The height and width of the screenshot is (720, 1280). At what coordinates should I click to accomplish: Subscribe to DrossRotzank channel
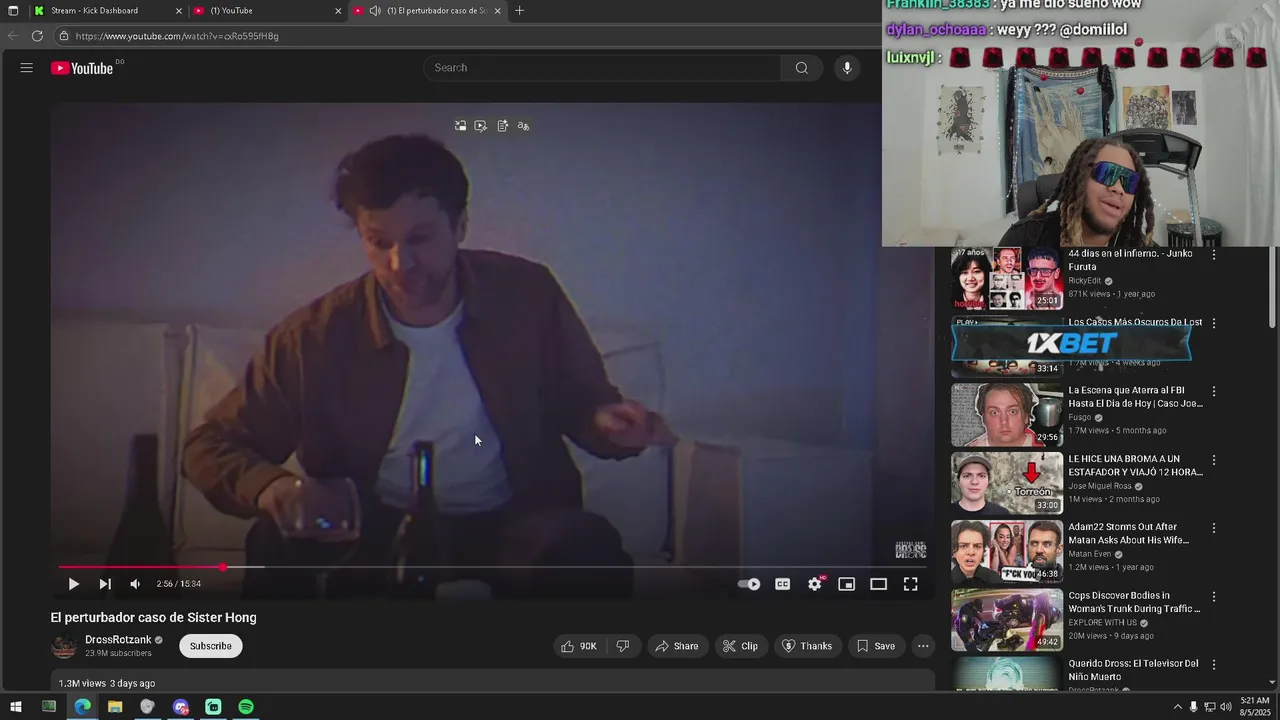click(x=211, y=646)
